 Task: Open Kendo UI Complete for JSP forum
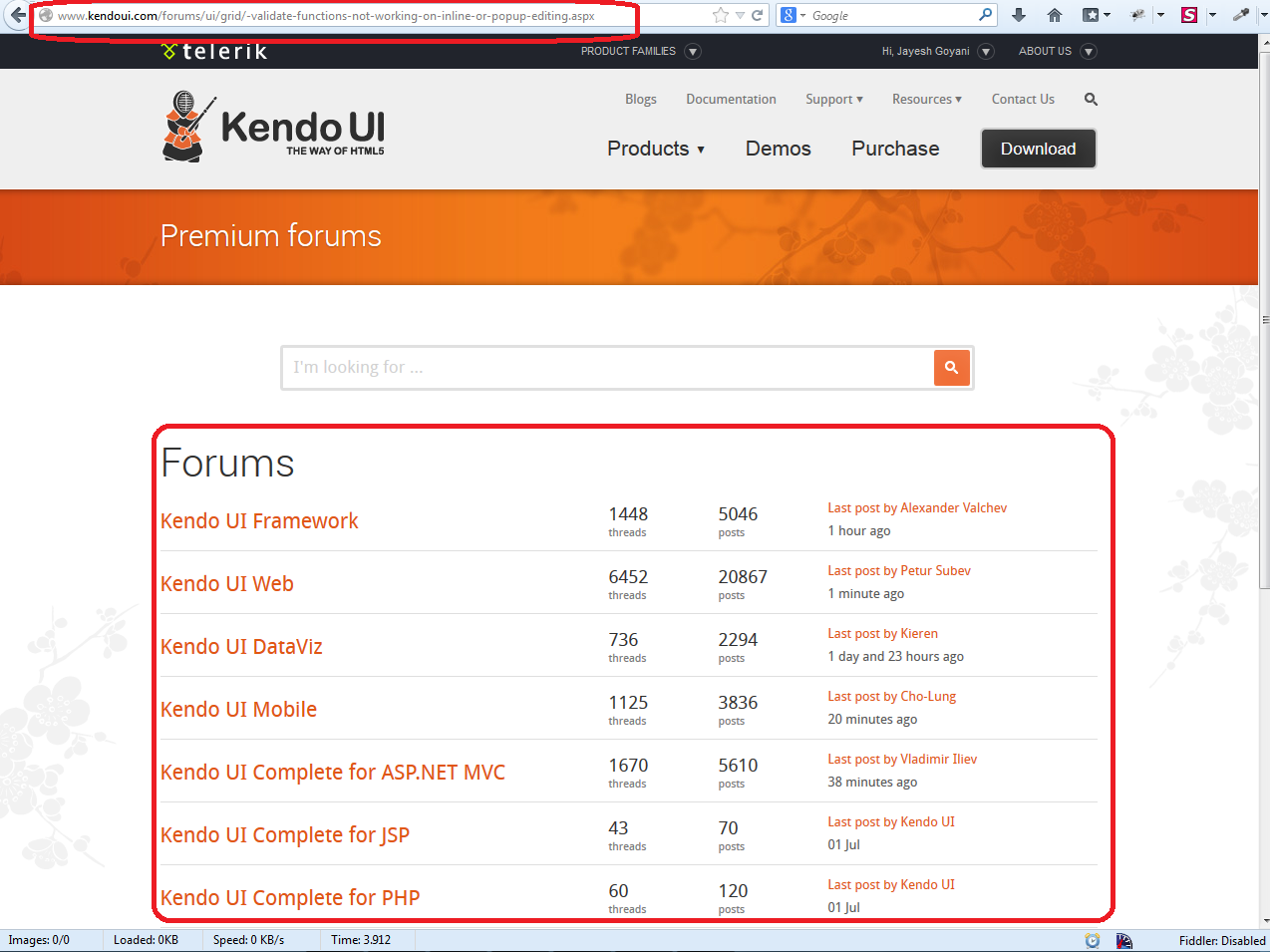(x=285, y=835)
